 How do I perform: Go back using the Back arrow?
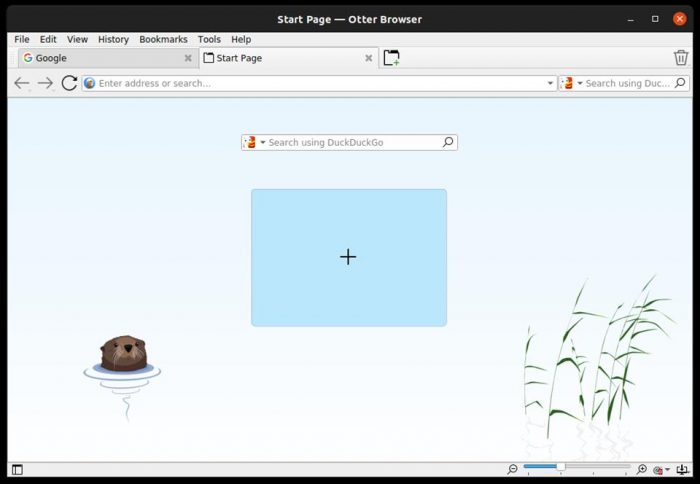click(21, 83)
